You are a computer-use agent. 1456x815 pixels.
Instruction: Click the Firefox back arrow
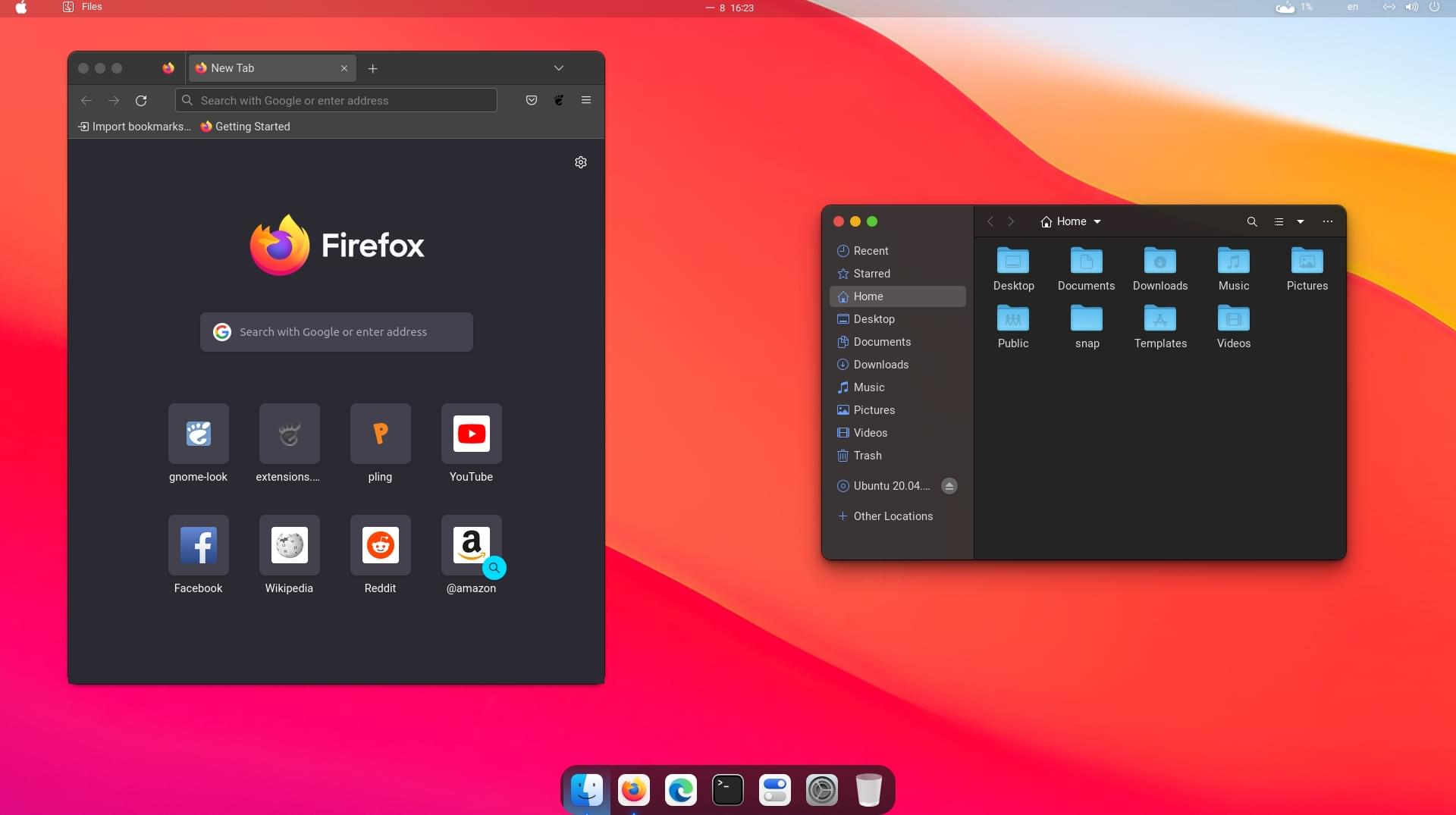click(x=86, y=100)
